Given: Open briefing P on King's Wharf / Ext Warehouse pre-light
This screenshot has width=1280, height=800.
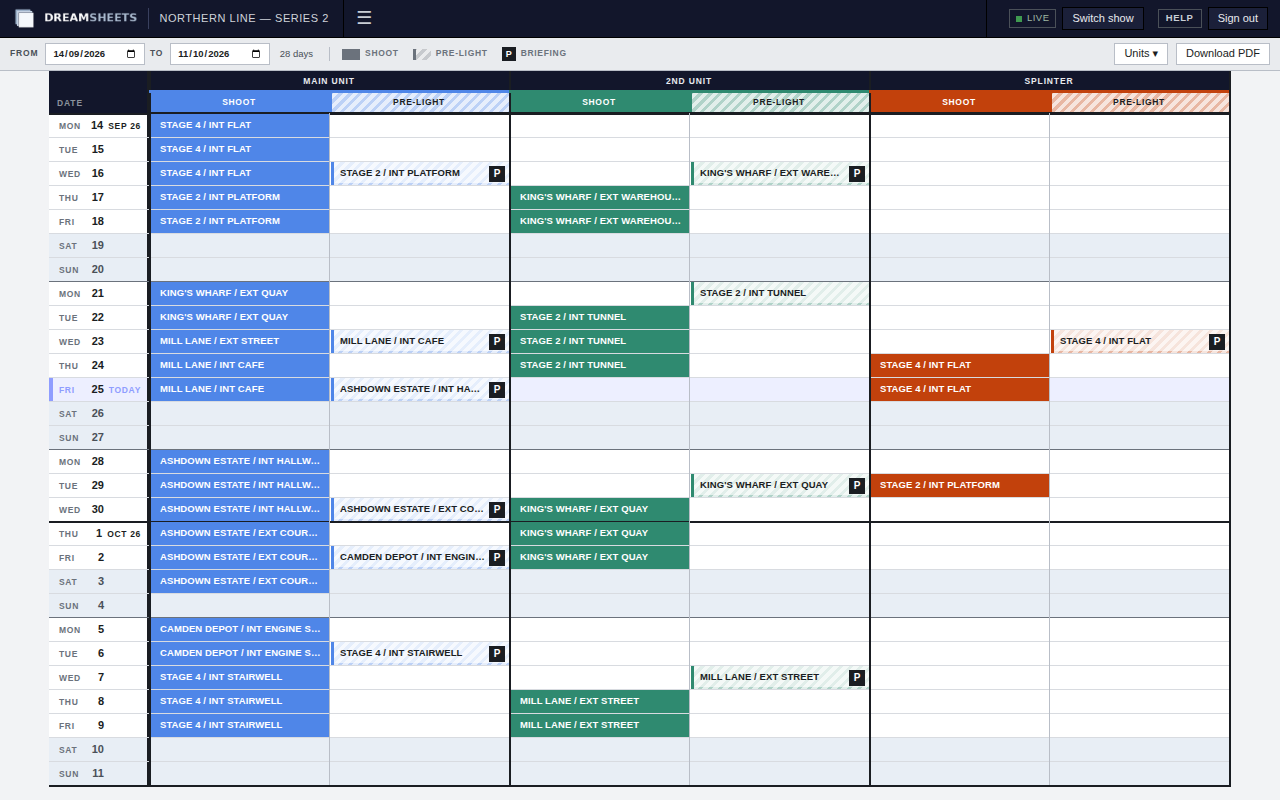Looking at the screenshot, I should (857, 174).
